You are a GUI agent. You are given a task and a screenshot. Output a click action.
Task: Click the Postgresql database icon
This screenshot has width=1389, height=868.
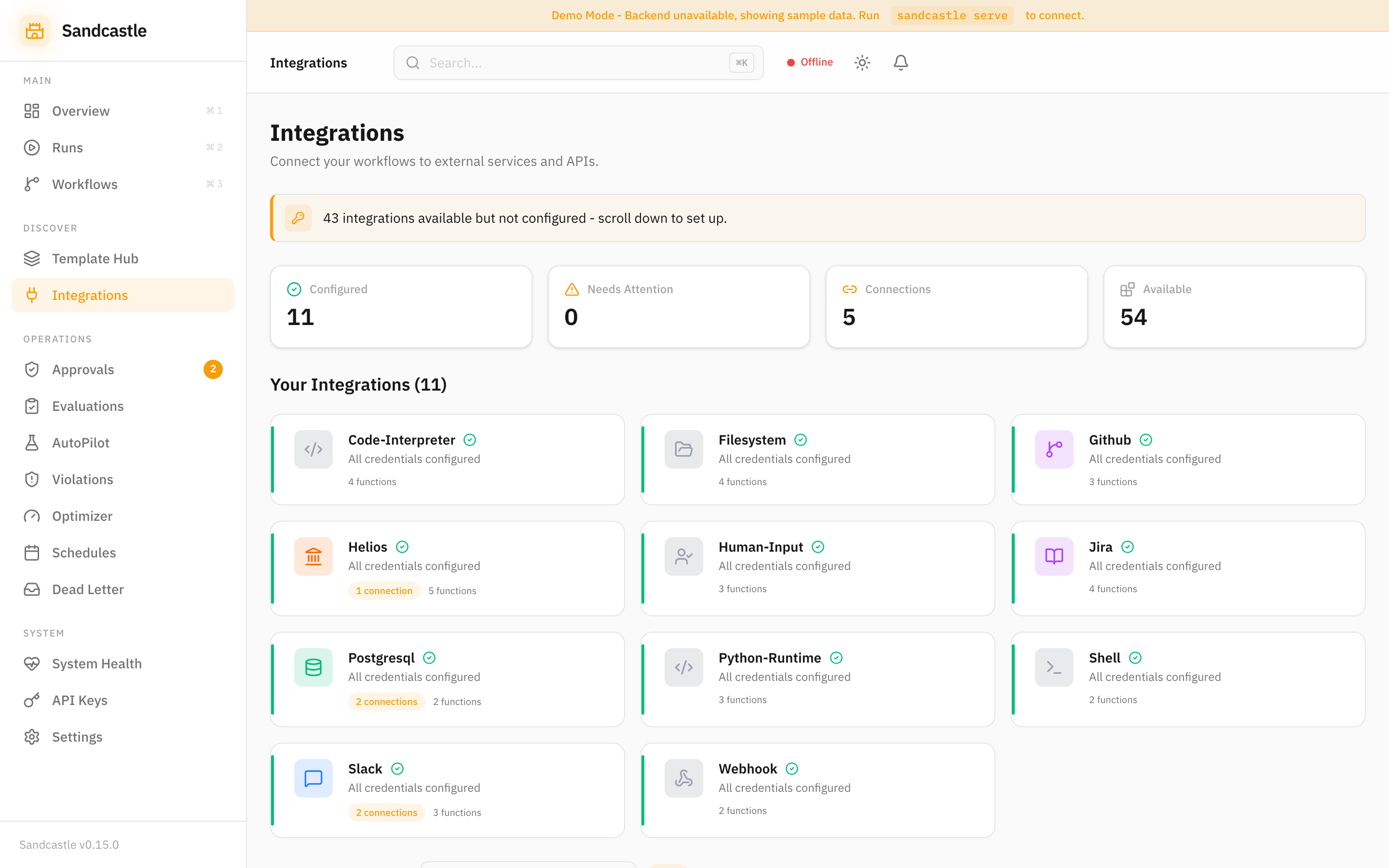[313, 666]
